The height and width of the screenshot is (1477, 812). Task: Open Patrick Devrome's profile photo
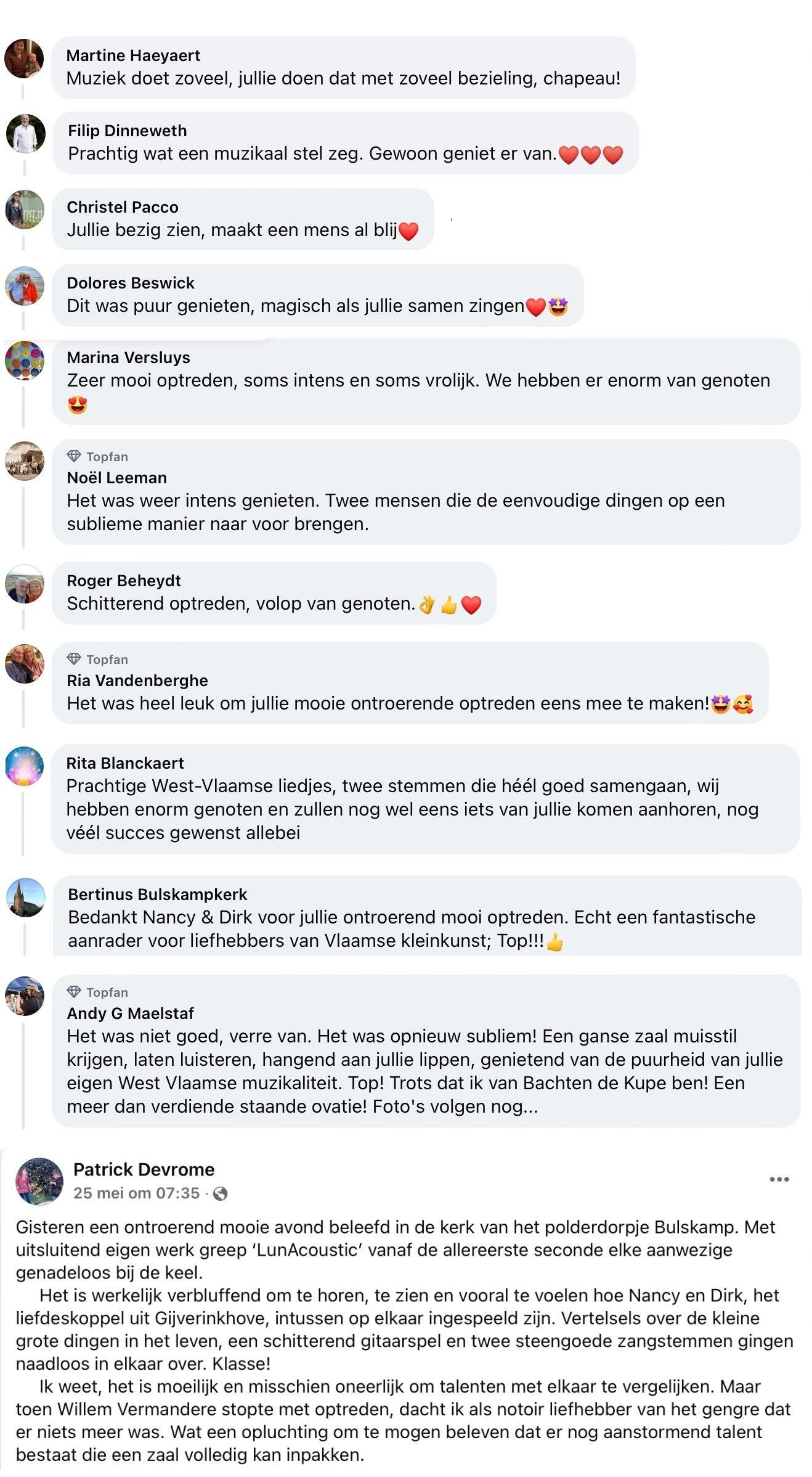(x=39, y=1181)
